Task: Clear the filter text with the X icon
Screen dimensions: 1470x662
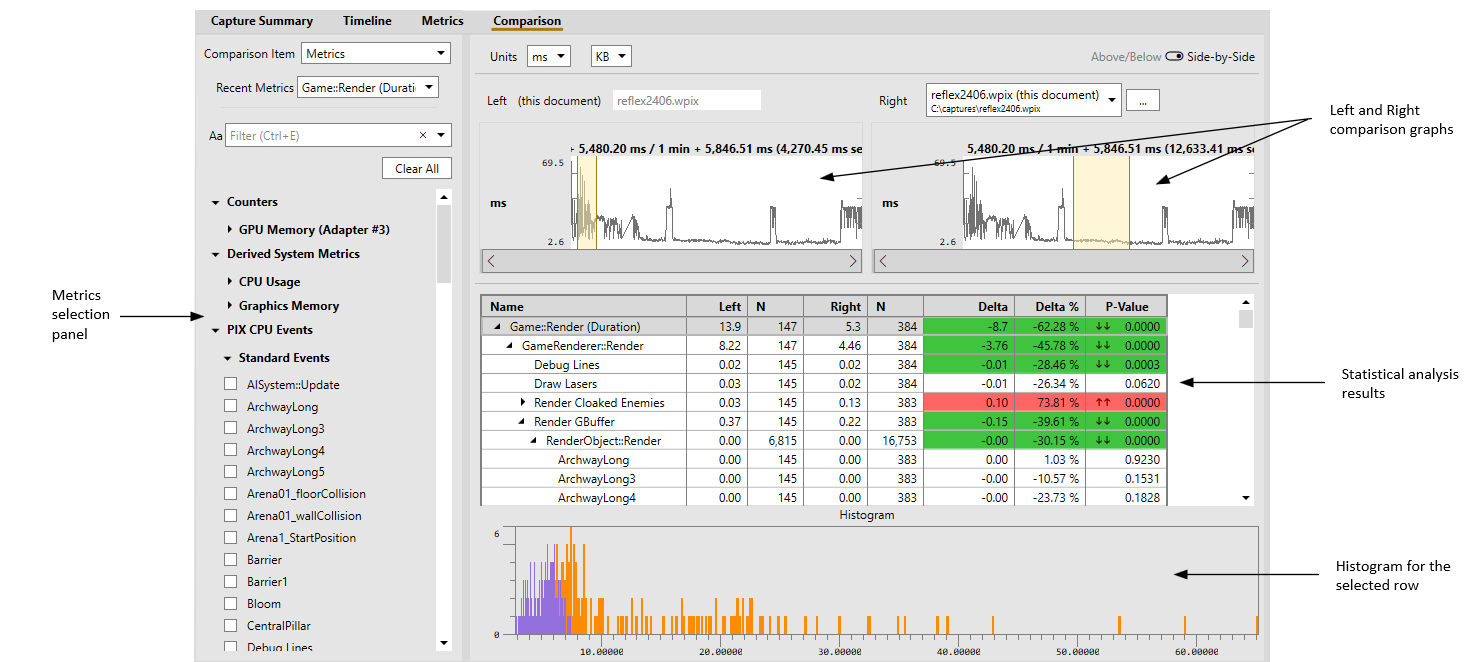Action: tap(422, 135)
